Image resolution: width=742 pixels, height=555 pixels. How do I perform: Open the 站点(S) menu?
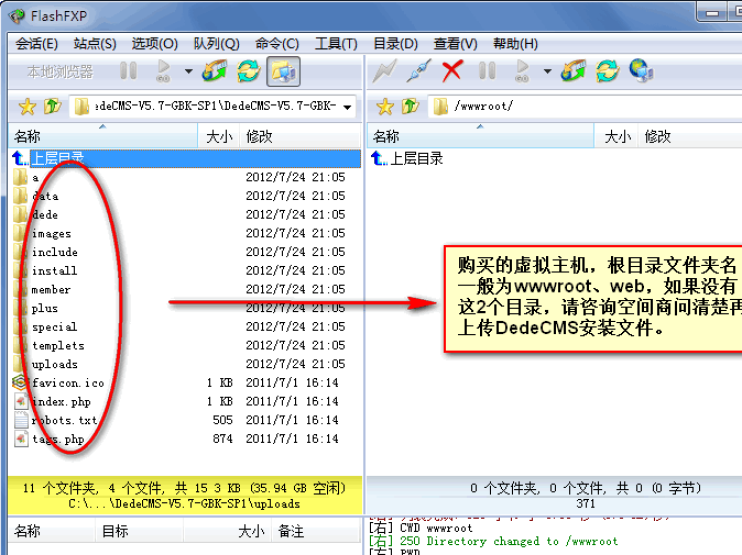pyautogui.click(x=95, y=43)
